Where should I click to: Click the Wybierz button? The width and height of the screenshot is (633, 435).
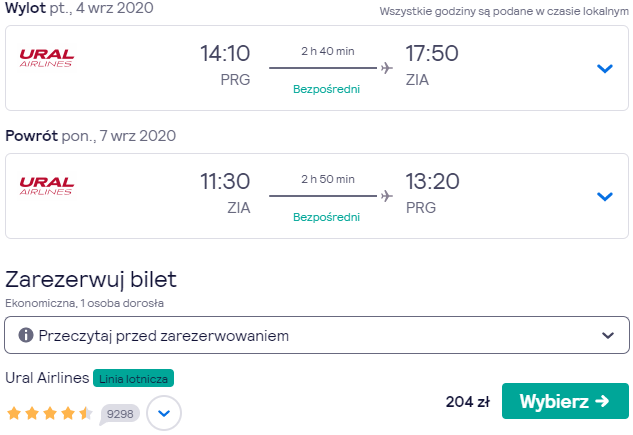(x=565, y=401)
